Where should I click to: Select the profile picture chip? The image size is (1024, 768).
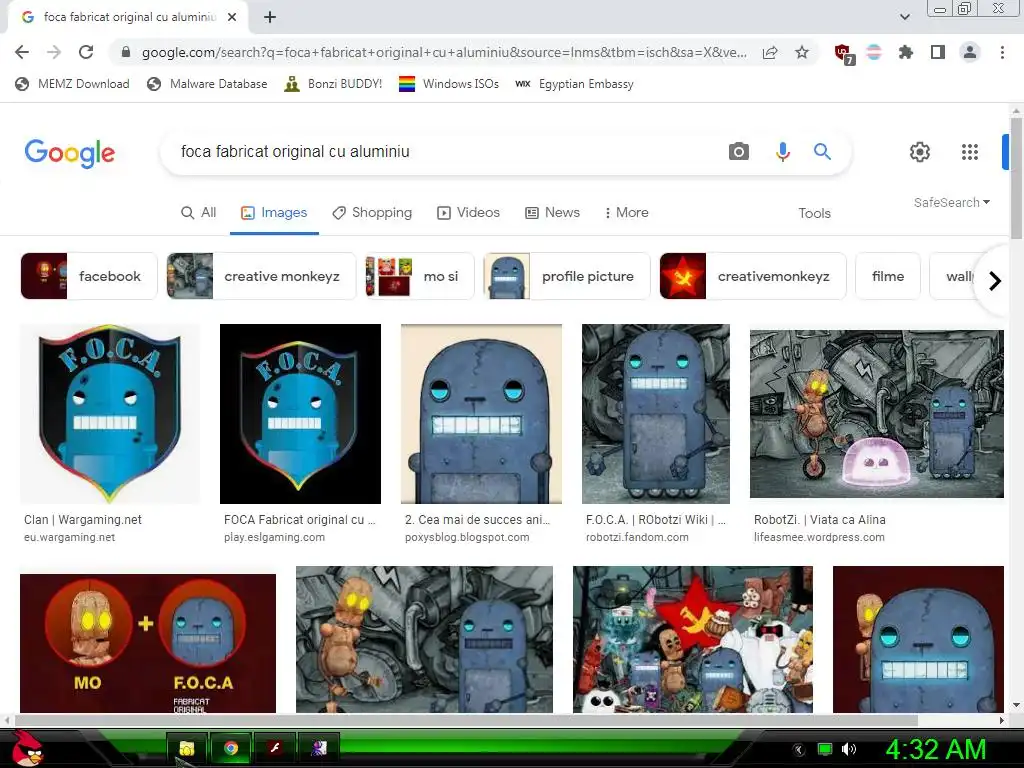point(567,276)
